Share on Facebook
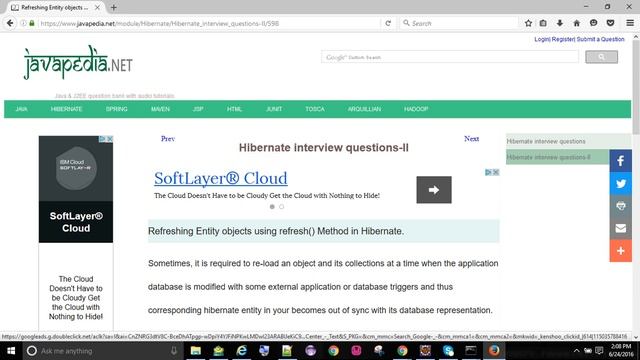Viewport: 640px width, 360px height. click(621, 161)
